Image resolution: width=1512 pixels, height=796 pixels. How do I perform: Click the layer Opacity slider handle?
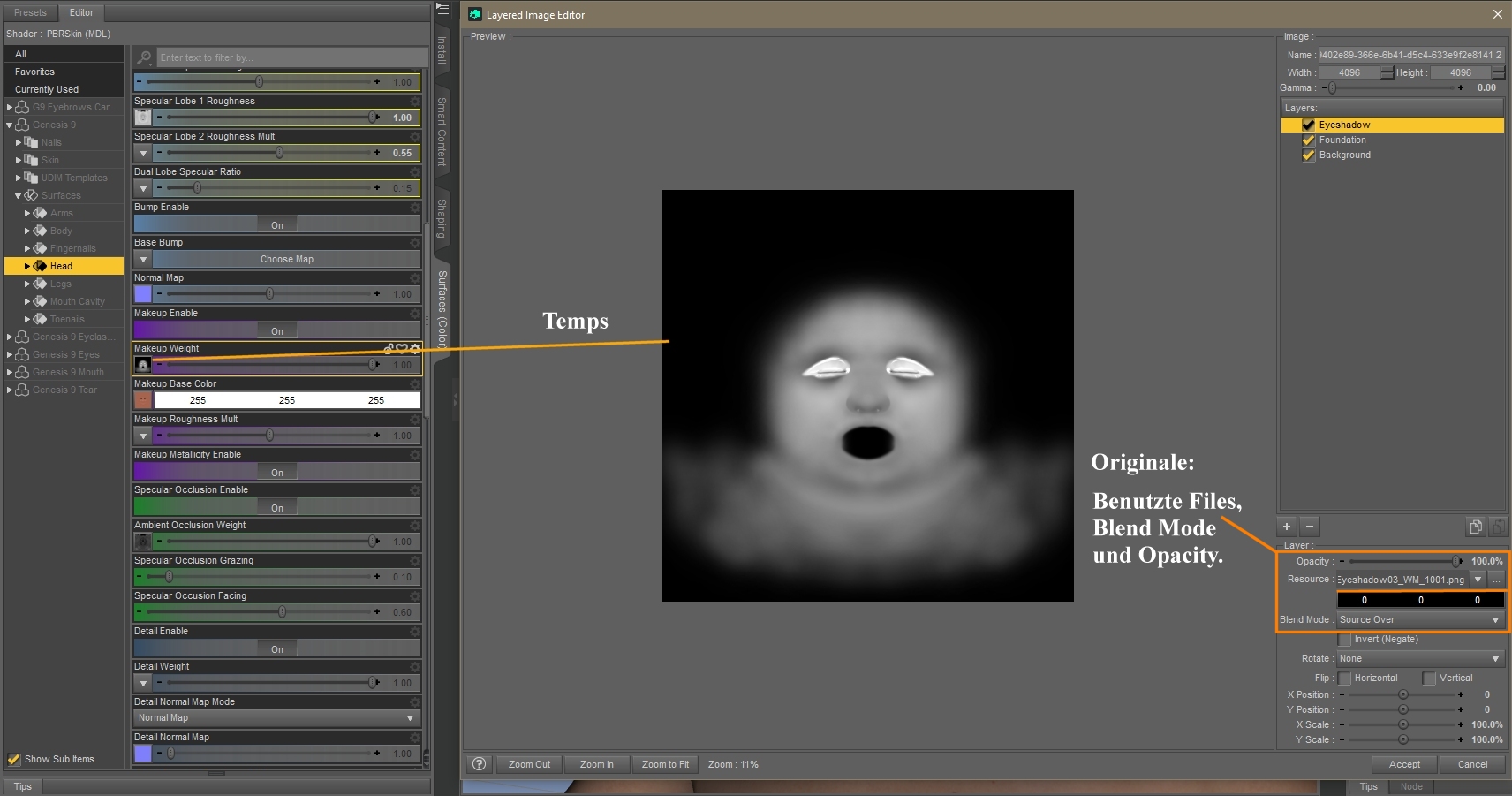coord(1456,561)
